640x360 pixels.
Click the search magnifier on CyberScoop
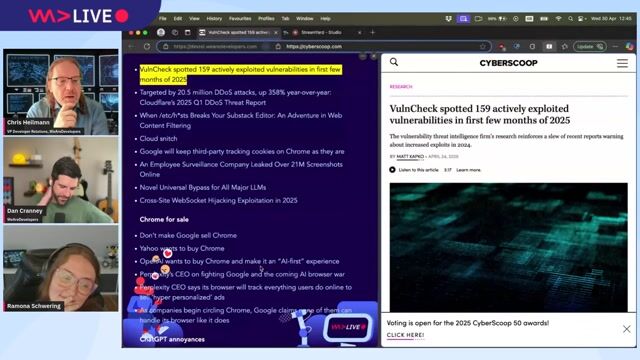[x=394, y=62]
